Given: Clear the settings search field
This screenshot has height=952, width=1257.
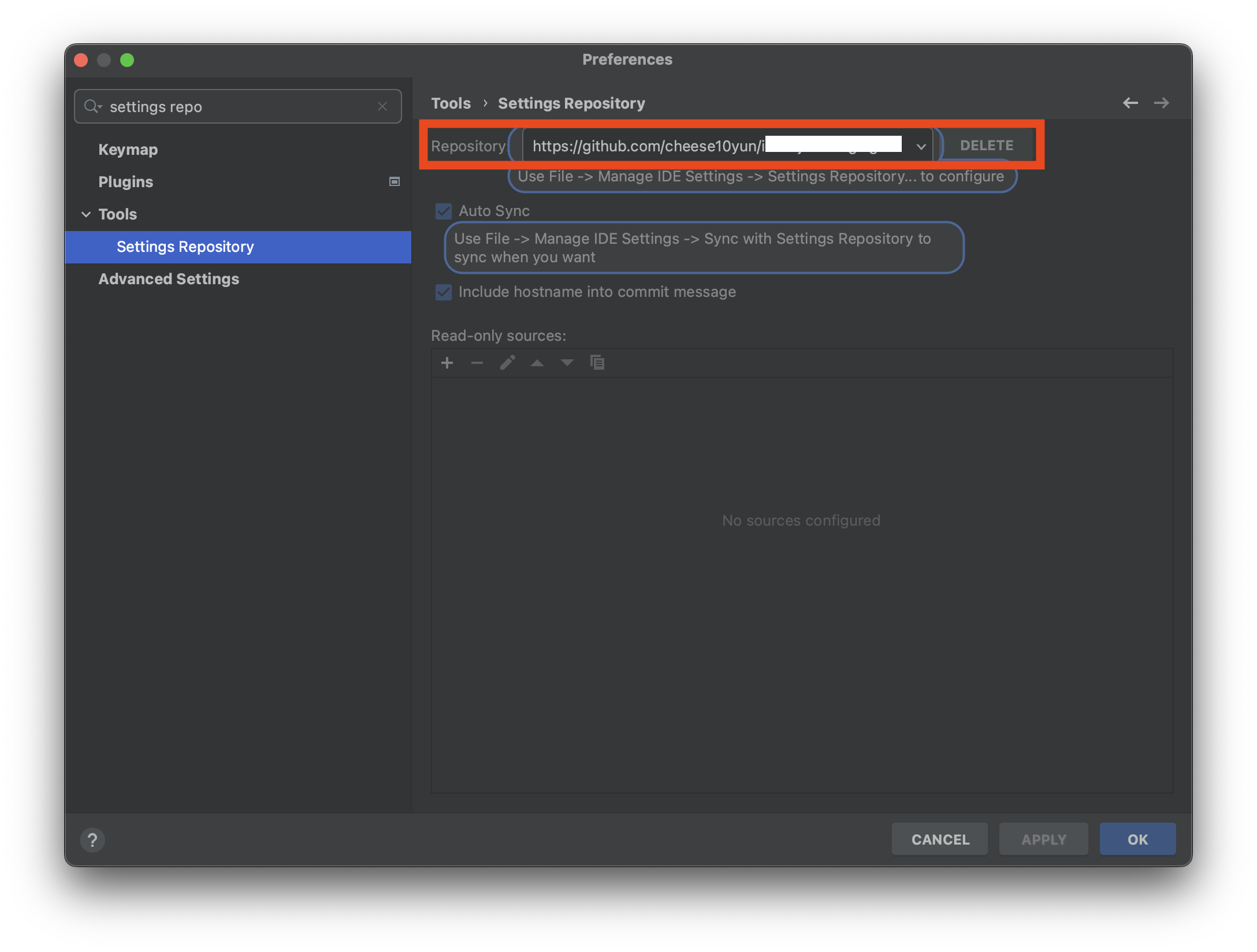Looking at the screenshot, I should 382,106.
